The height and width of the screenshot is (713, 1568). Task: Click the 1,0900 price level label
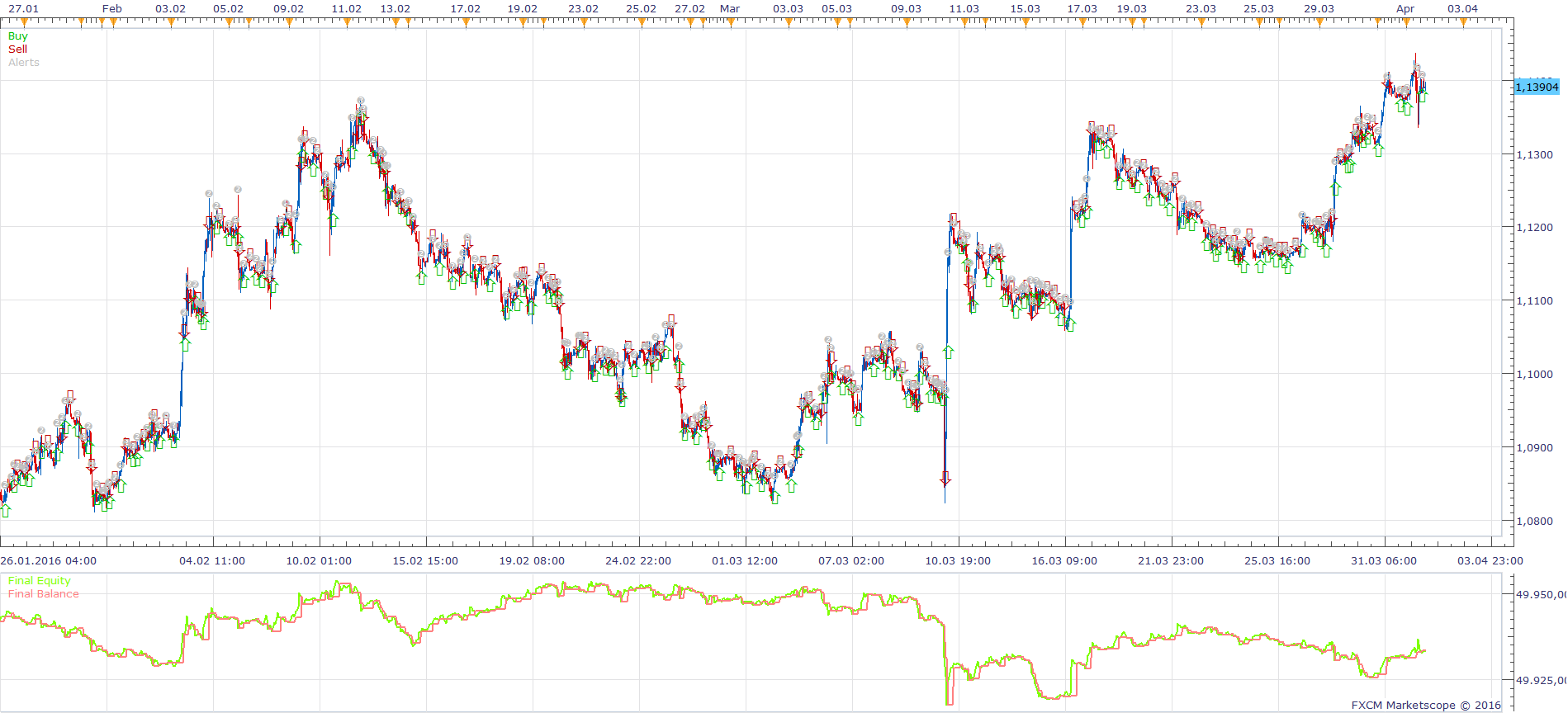1535,448
